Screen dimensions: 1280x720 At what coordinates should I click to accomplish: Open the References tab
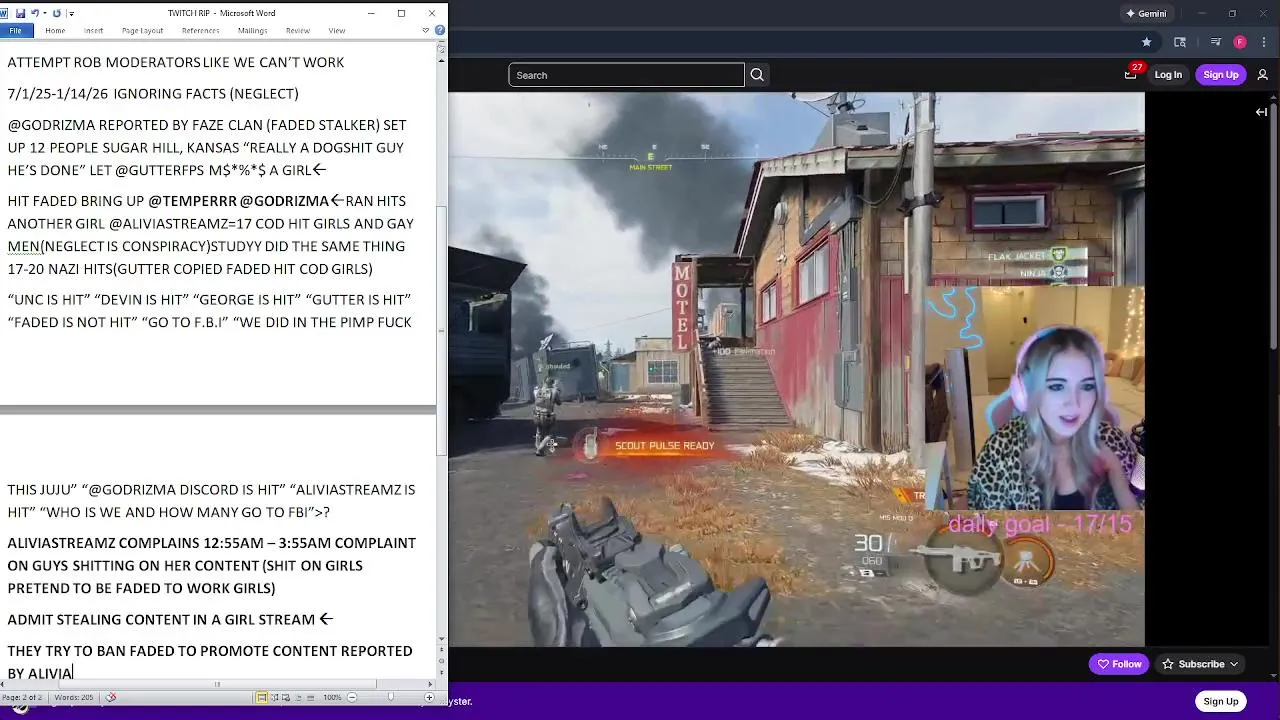pyautogui.click(x=200, y=31)
